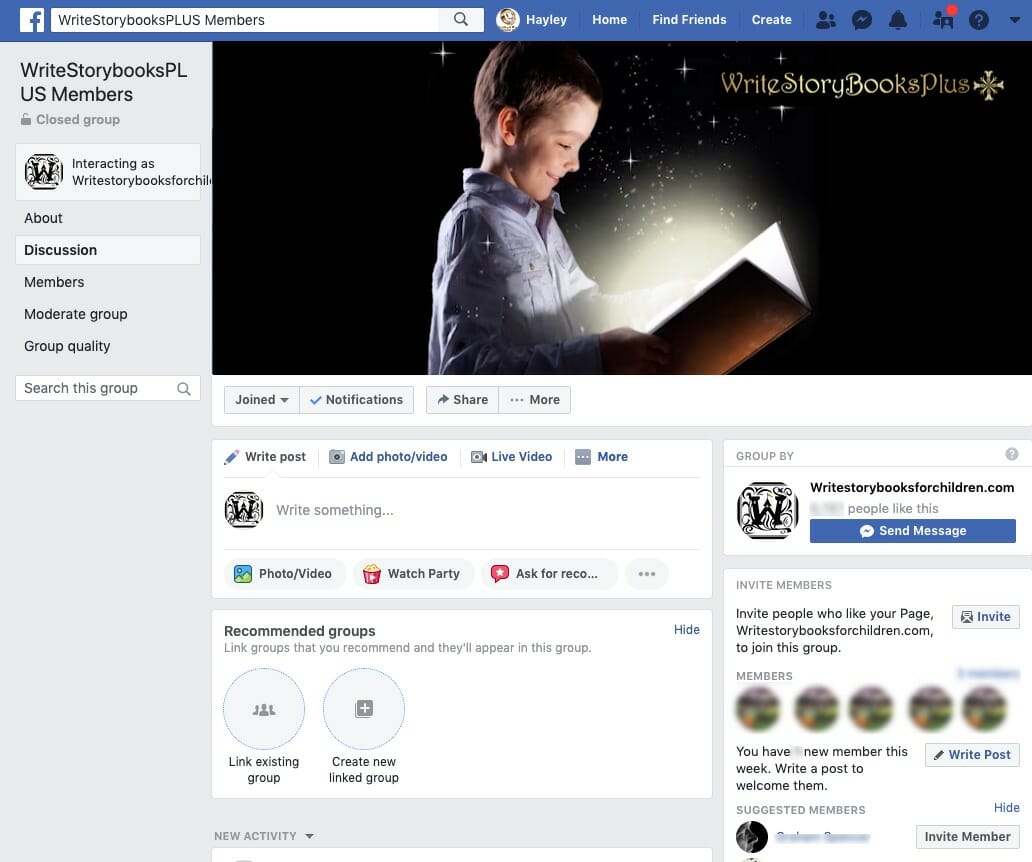Screen dimensions: 1032x862
Task: Click the Share button
Action: point(462,400)
